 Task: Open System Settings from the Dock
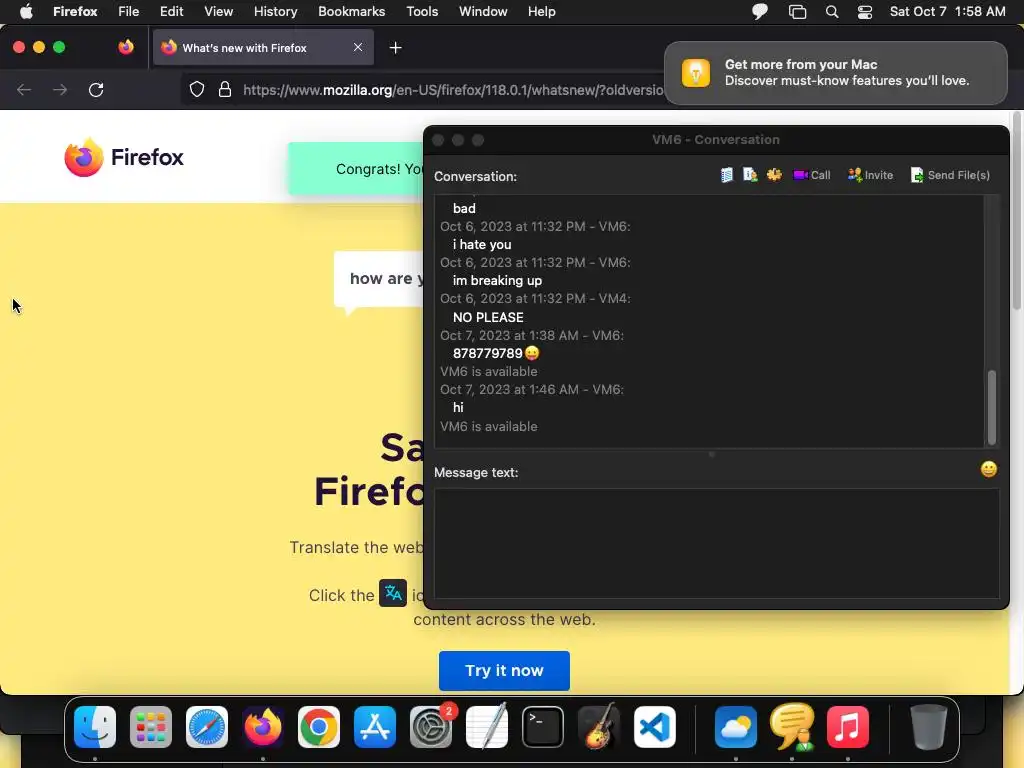(x=431, y=727)
